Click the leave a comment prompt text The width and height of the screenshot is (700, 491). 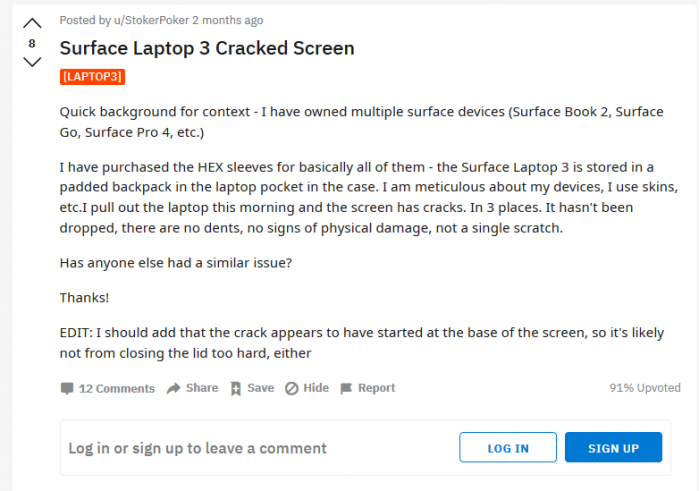[x=197, y=448]
